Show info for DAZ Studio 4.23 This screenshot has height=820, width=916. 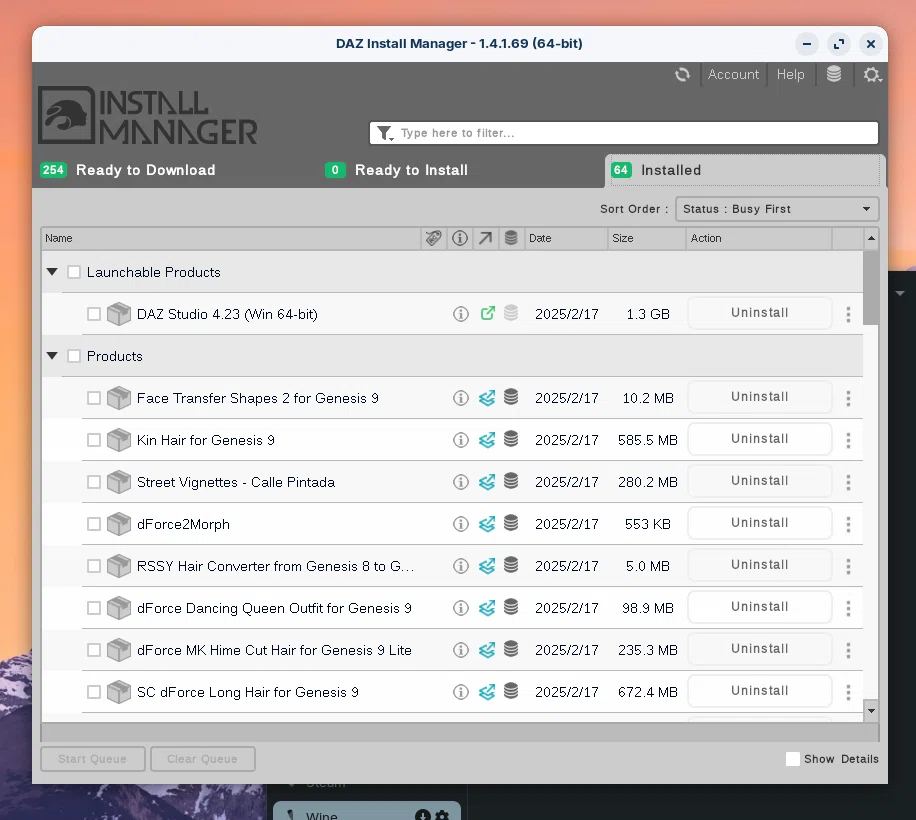461,314
